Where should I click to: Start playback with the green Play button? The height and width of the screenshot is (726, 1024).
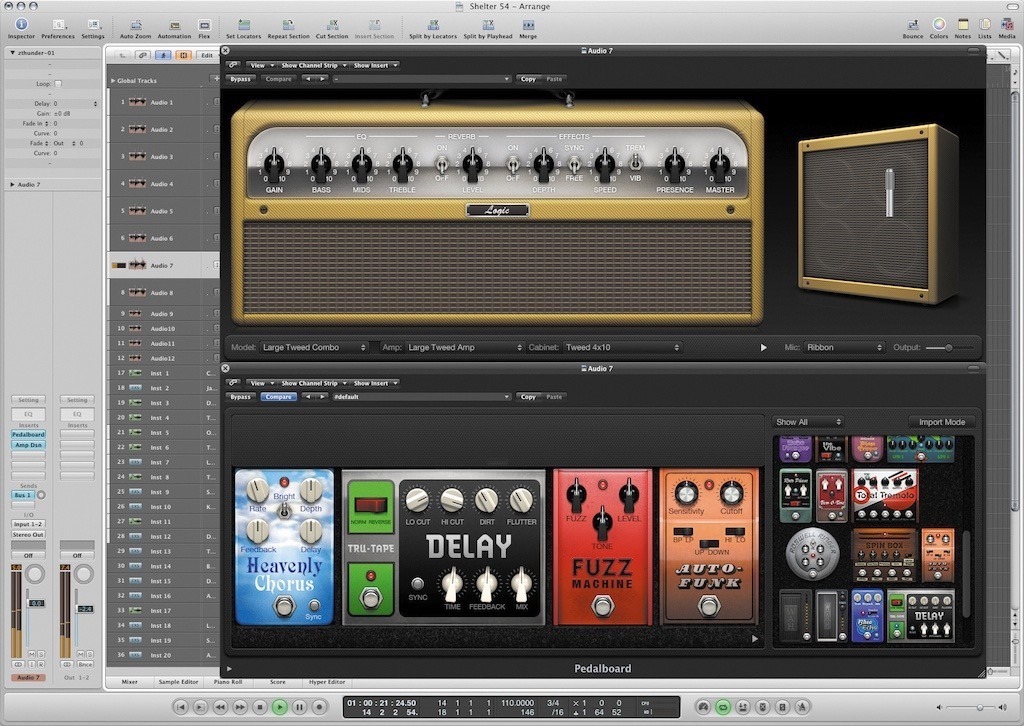(x=280, y=706)
